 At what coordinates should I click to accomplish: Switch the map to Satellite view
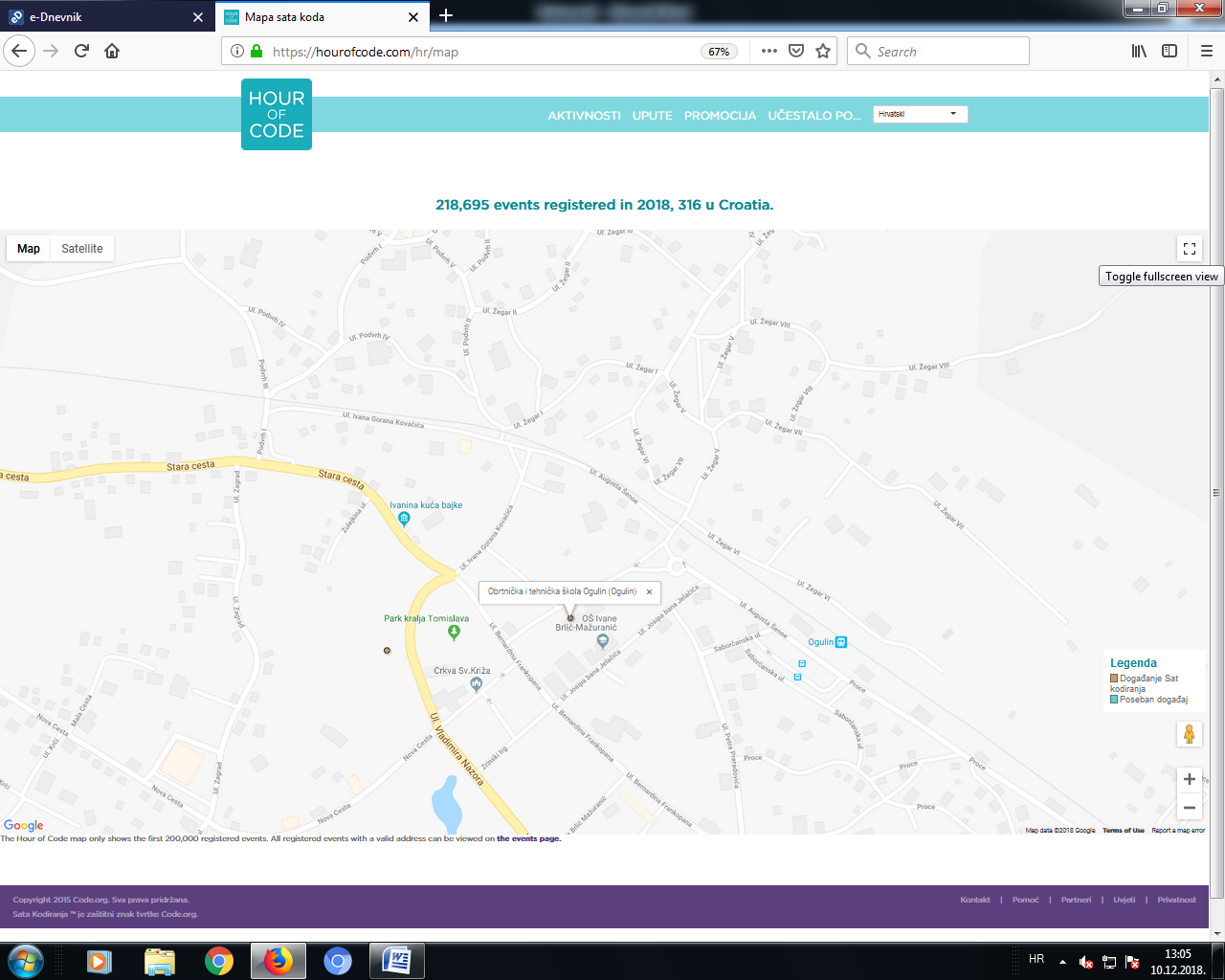[x=82, y=249]
